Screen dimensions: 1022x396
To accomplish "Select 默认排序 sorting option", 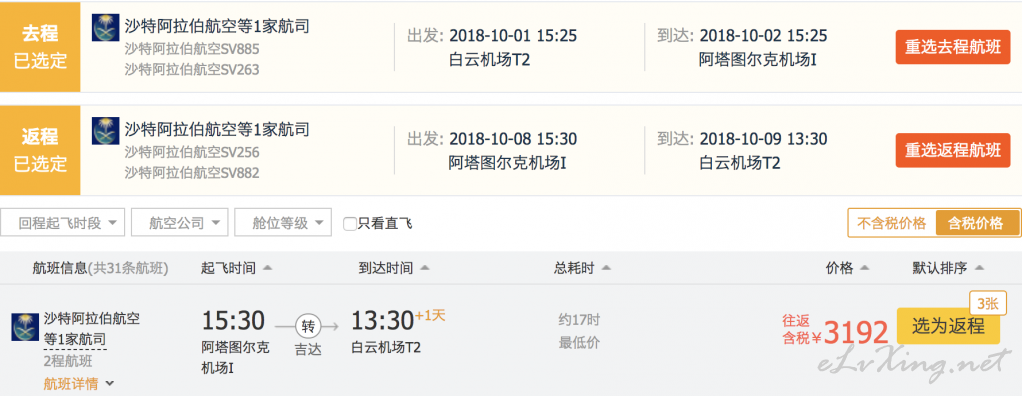I will (x=948, y=268).
